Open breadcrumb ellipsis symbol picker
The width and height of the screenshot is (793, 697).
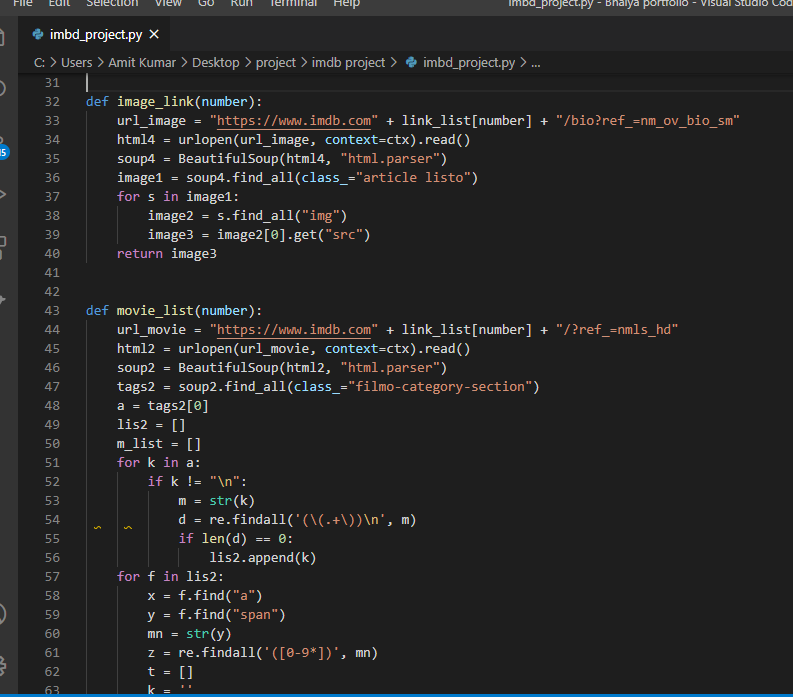535,62
